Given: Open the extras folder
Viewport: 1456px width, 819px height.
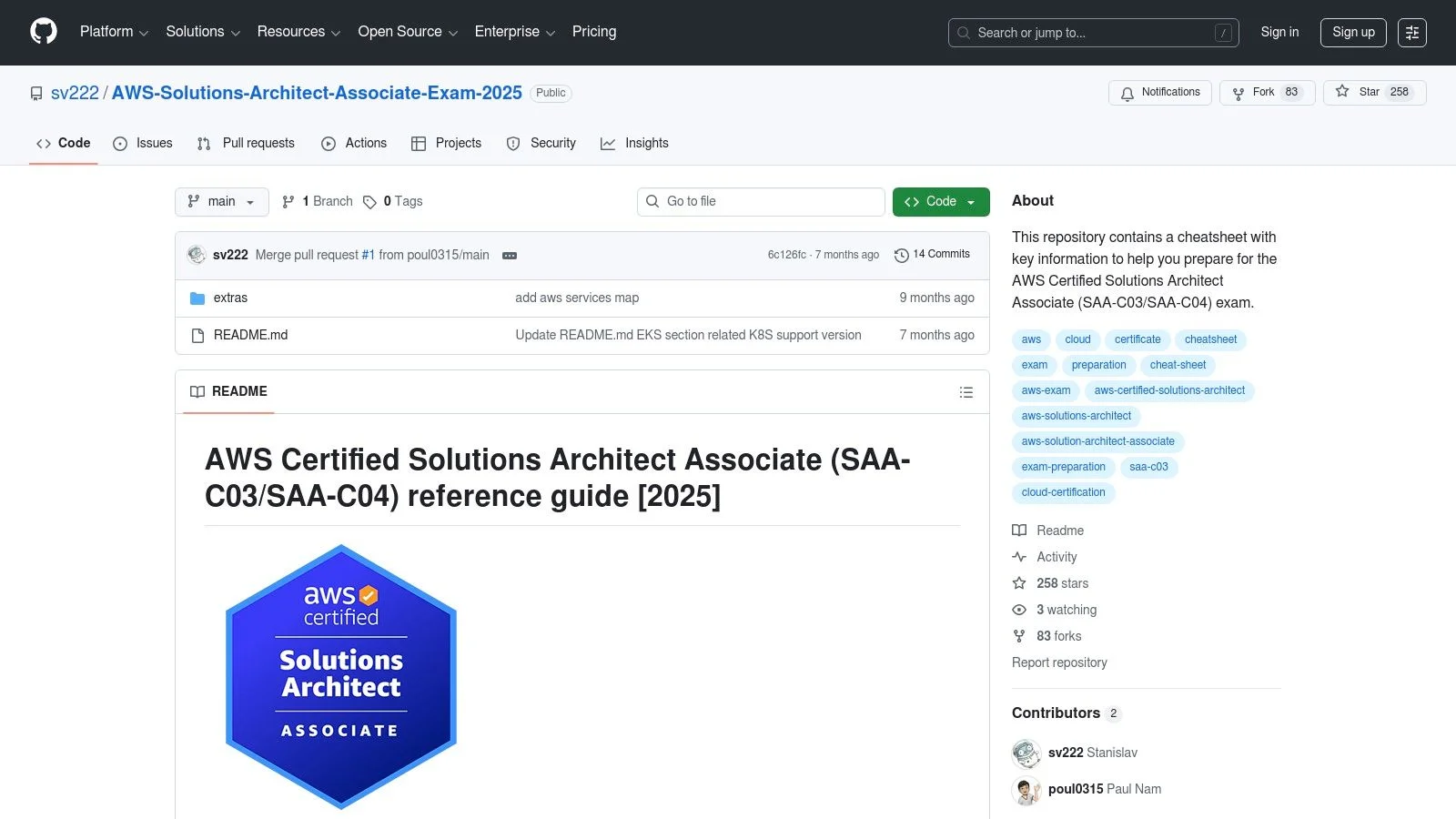Looking at the screenshot, I should tap(230, 298).
